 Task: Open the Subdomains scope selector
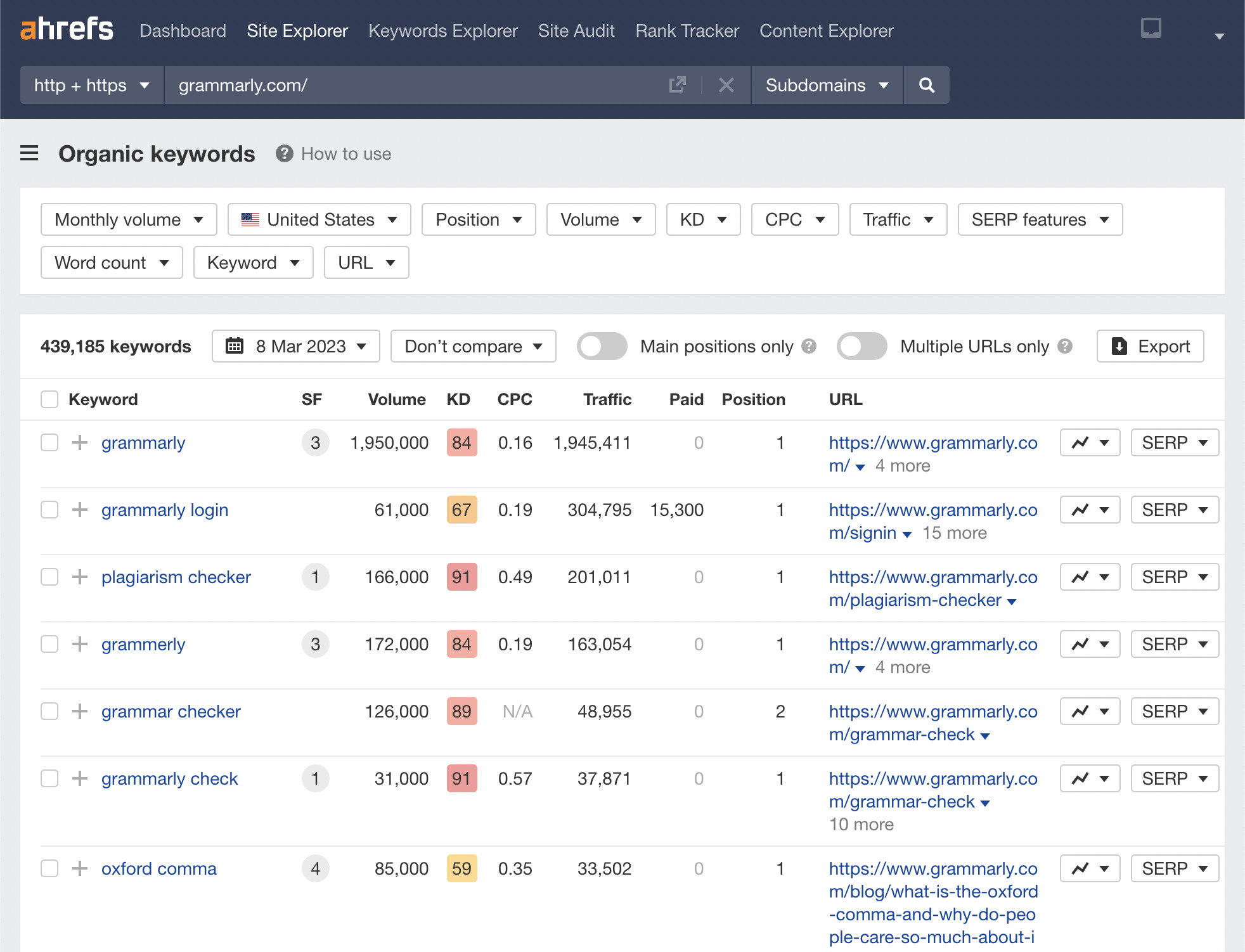(x=825, y=84)
